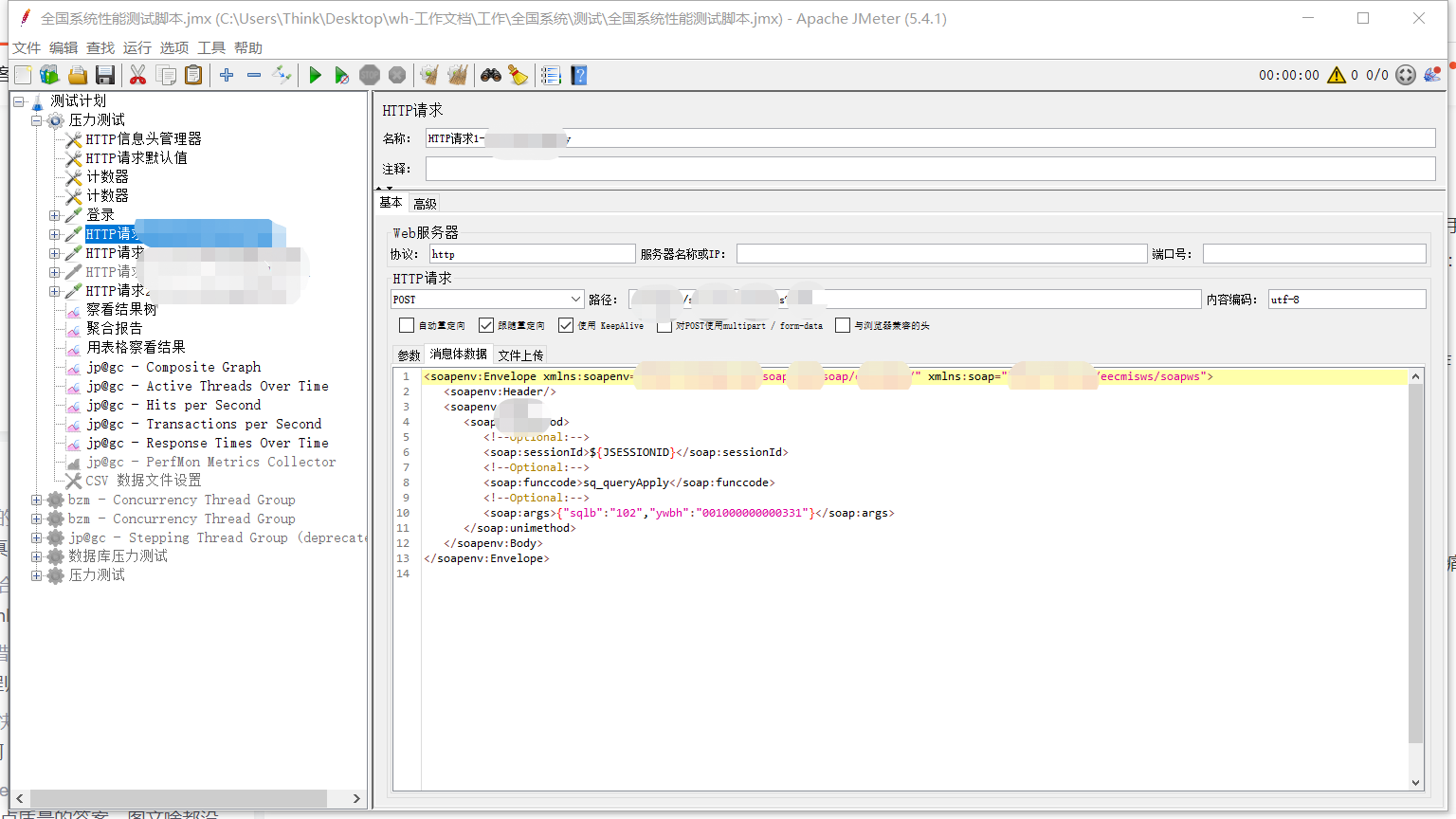Toggle the 自动重定向 checkbox
This screenshot has height=819, width=1456.
click(x=407, y=325)
